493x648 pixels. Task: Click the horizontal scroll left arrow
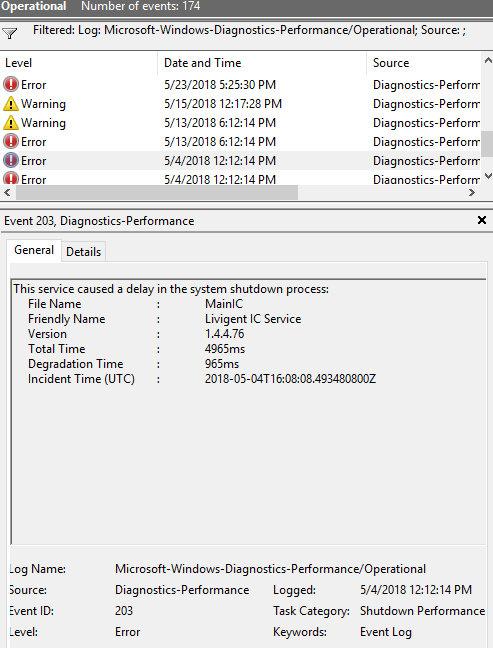coord(7,193)
